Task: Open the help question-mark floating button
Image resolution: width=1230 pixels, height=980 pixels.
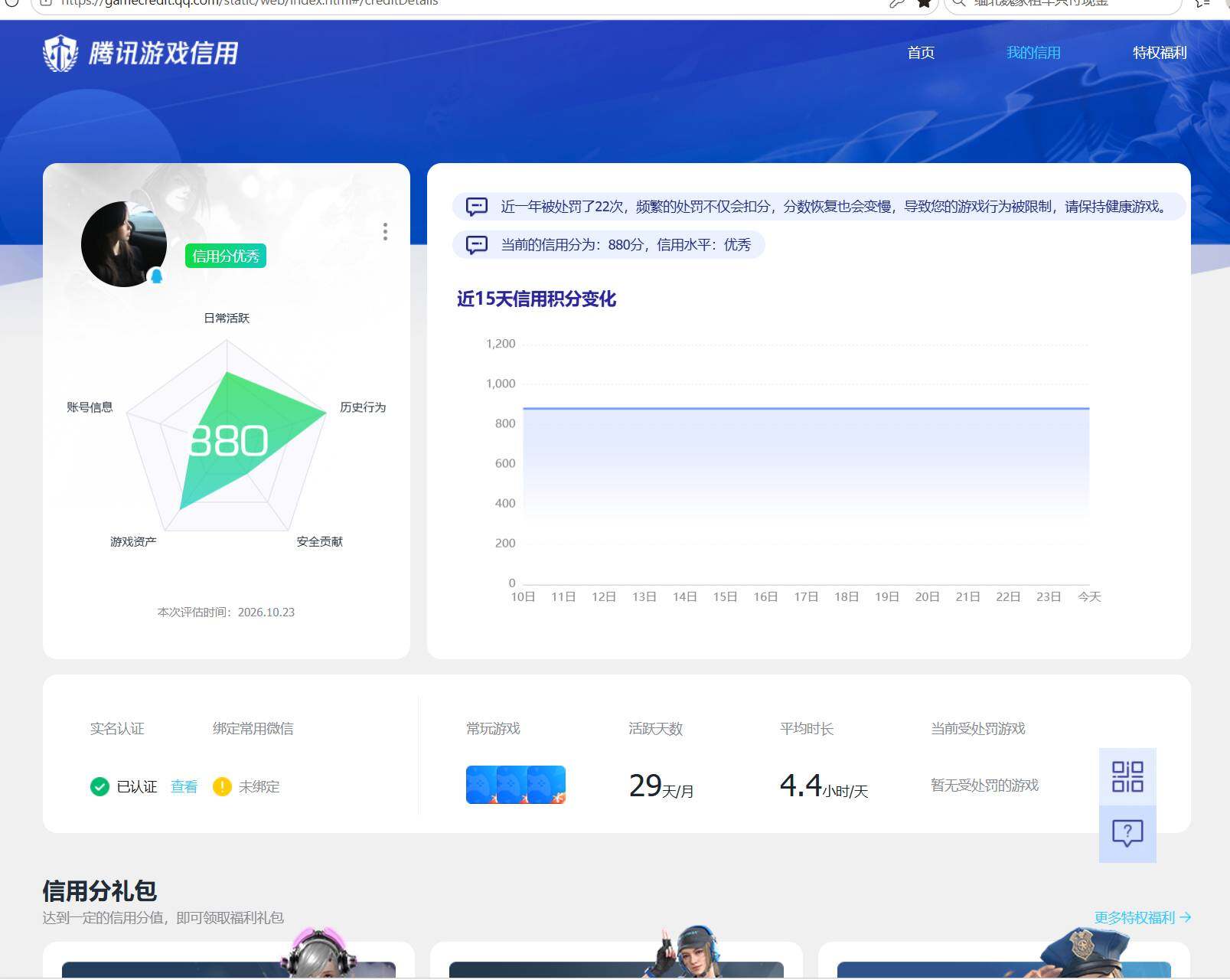Action: [1127, 834]
